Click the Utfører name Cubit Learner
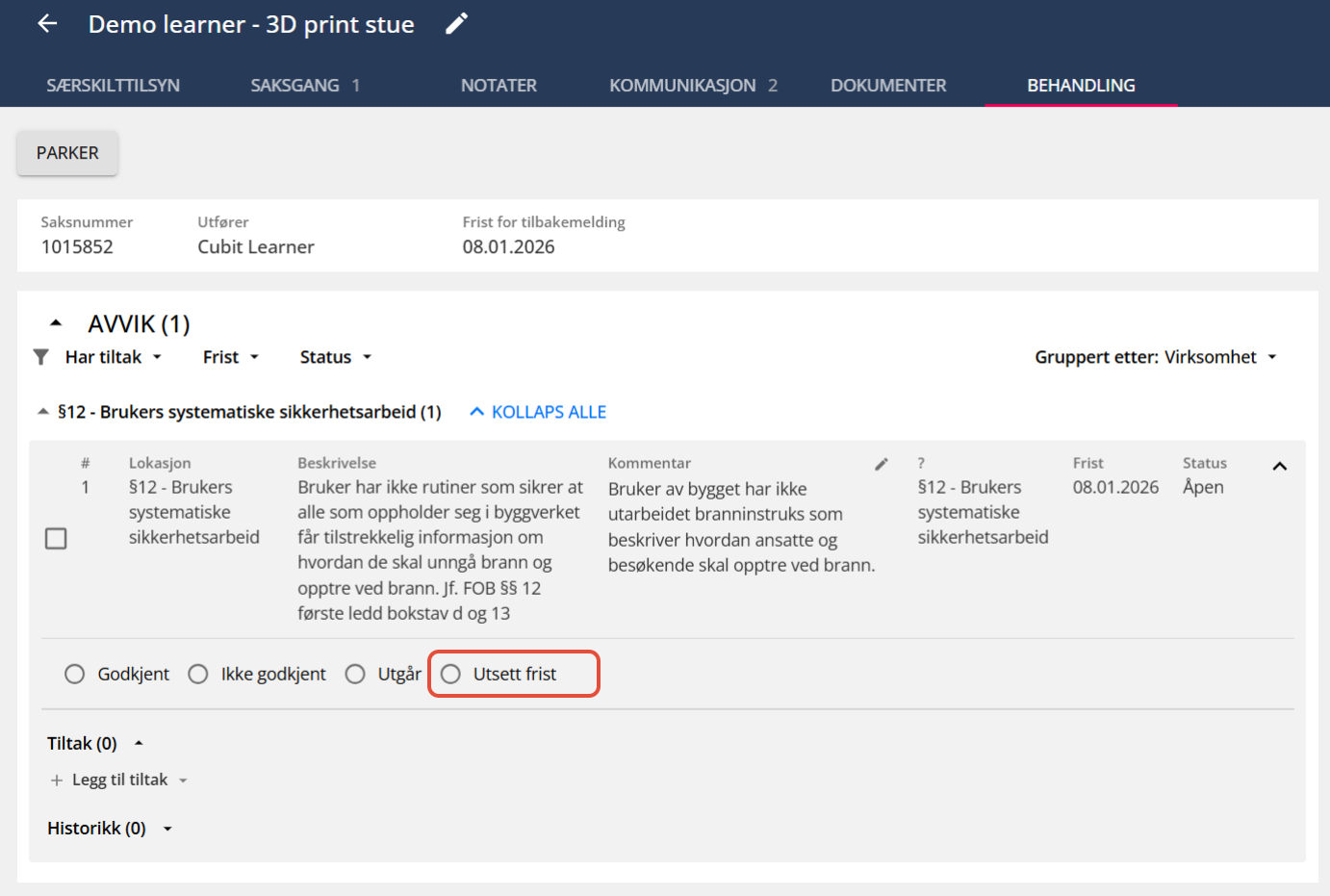Image resolution: width=1330 pixels, height=896 pixels. [x=256, y=247]
